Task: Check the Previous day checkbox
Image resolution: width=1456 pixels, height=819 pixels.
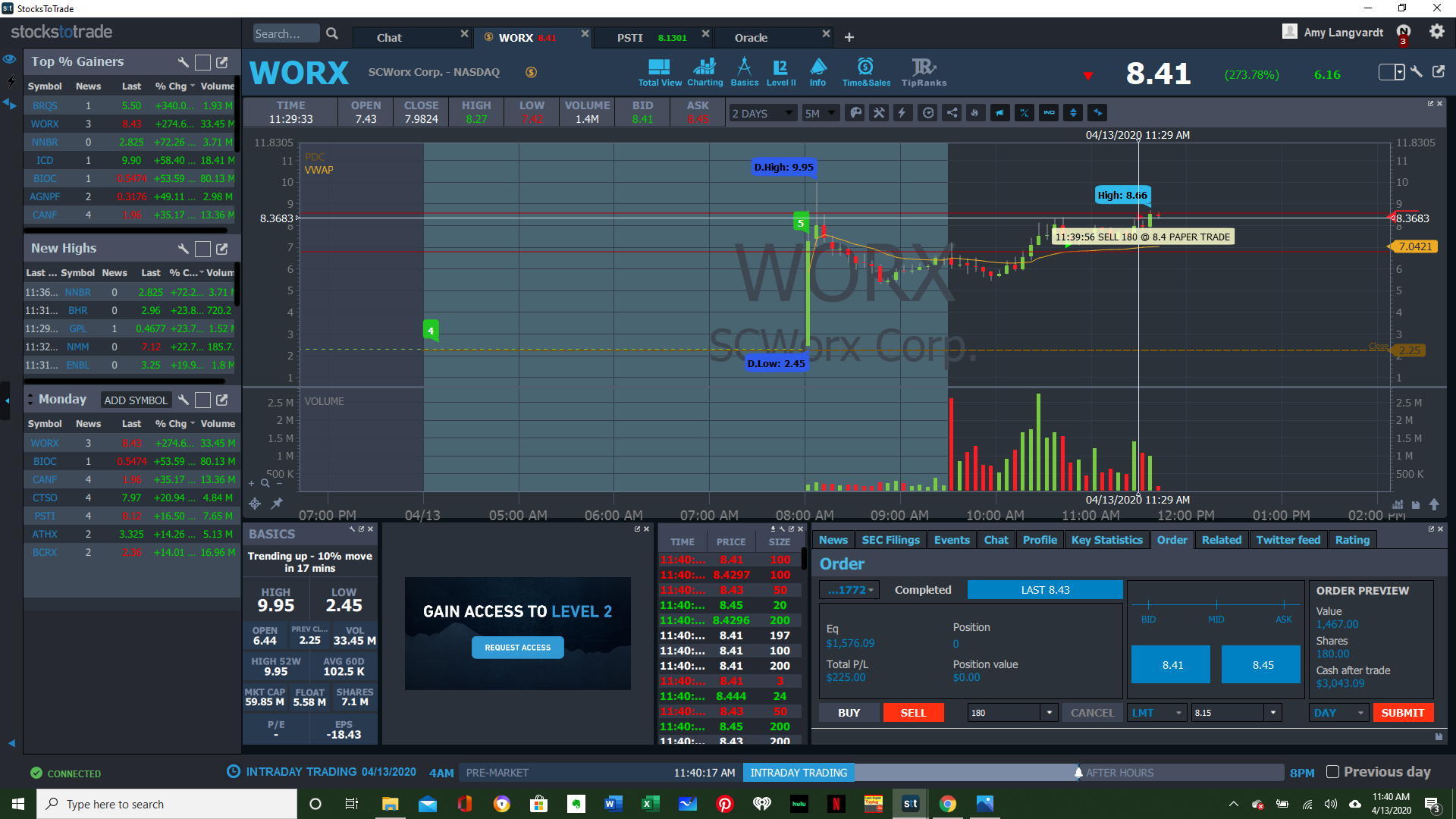Action: (x=1332, y=772)
